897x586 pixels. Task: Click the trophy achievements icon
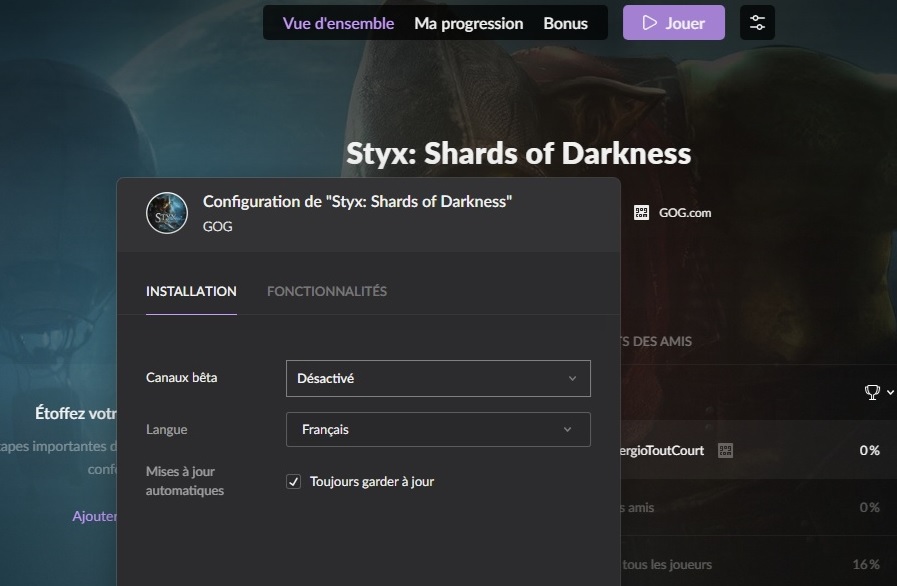point(872,392)
